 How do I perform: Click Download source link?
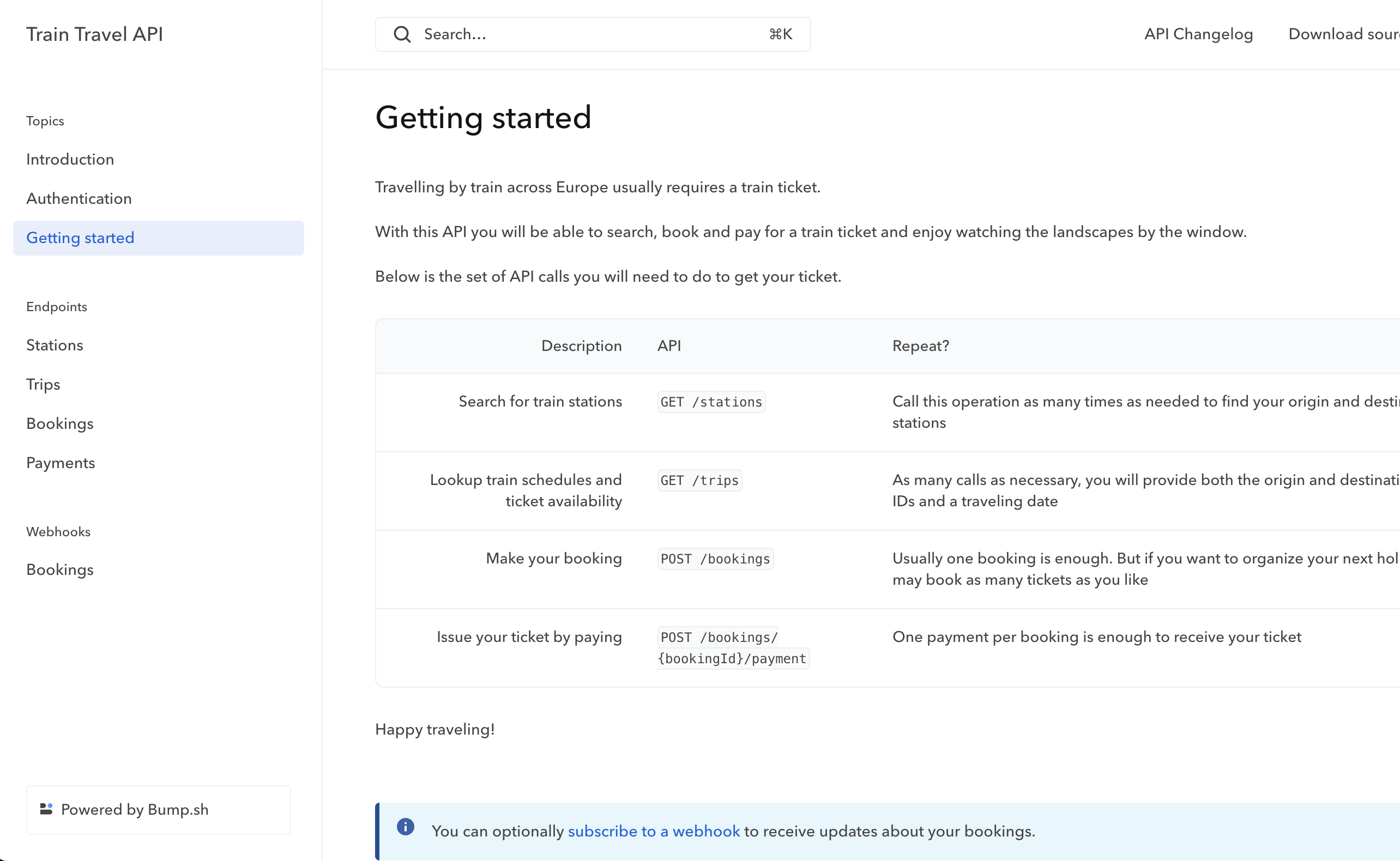coord(1343,34)
